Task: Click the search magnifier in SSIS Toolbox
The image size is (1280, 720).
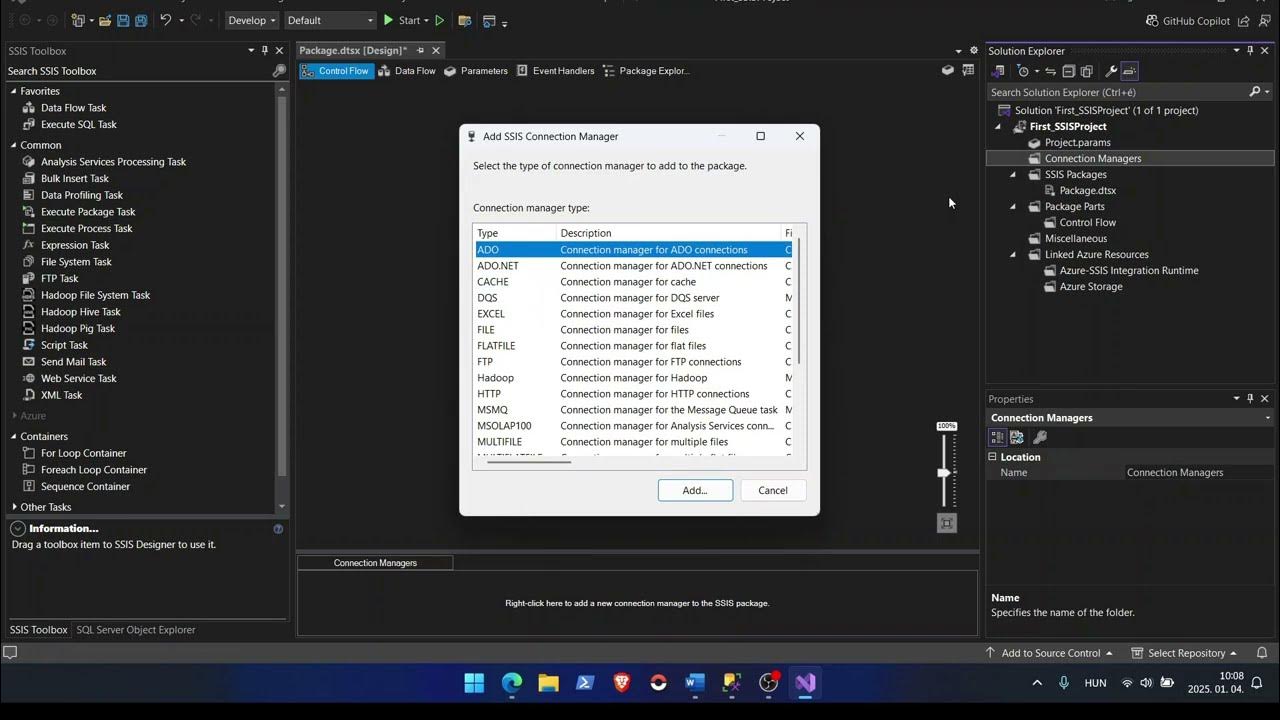Action: [279, 71]
